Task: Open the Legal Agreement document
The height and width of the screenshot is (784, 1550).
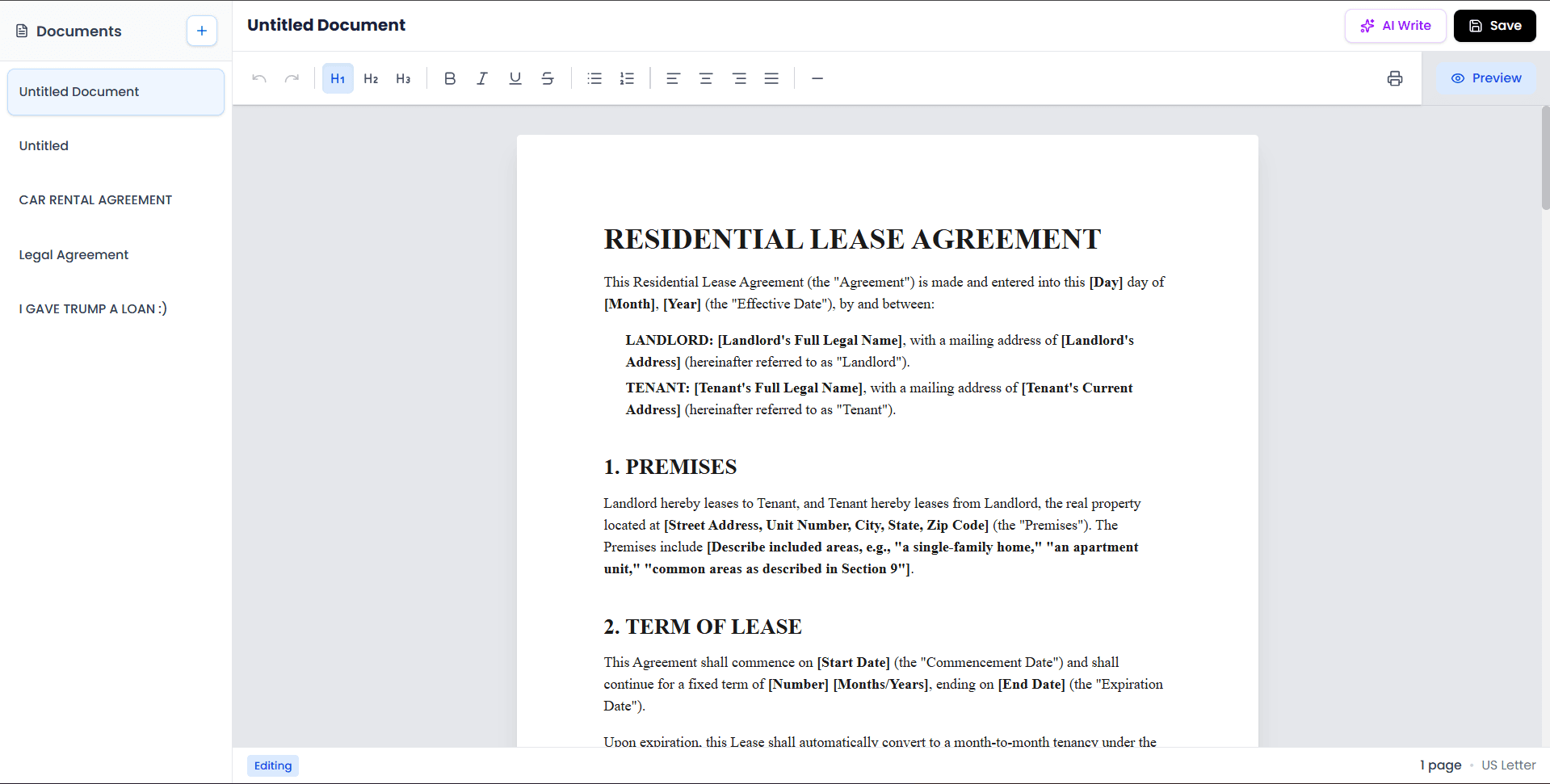Action: [74, 254]
